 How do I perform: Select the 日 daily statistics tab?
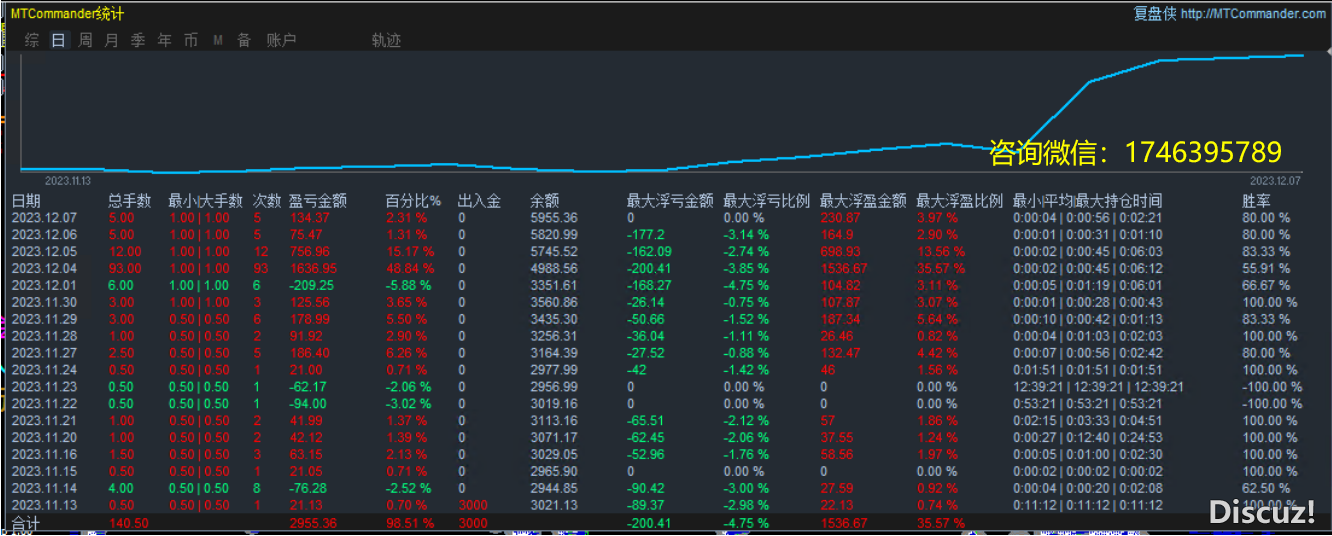[x=58, y=41]
